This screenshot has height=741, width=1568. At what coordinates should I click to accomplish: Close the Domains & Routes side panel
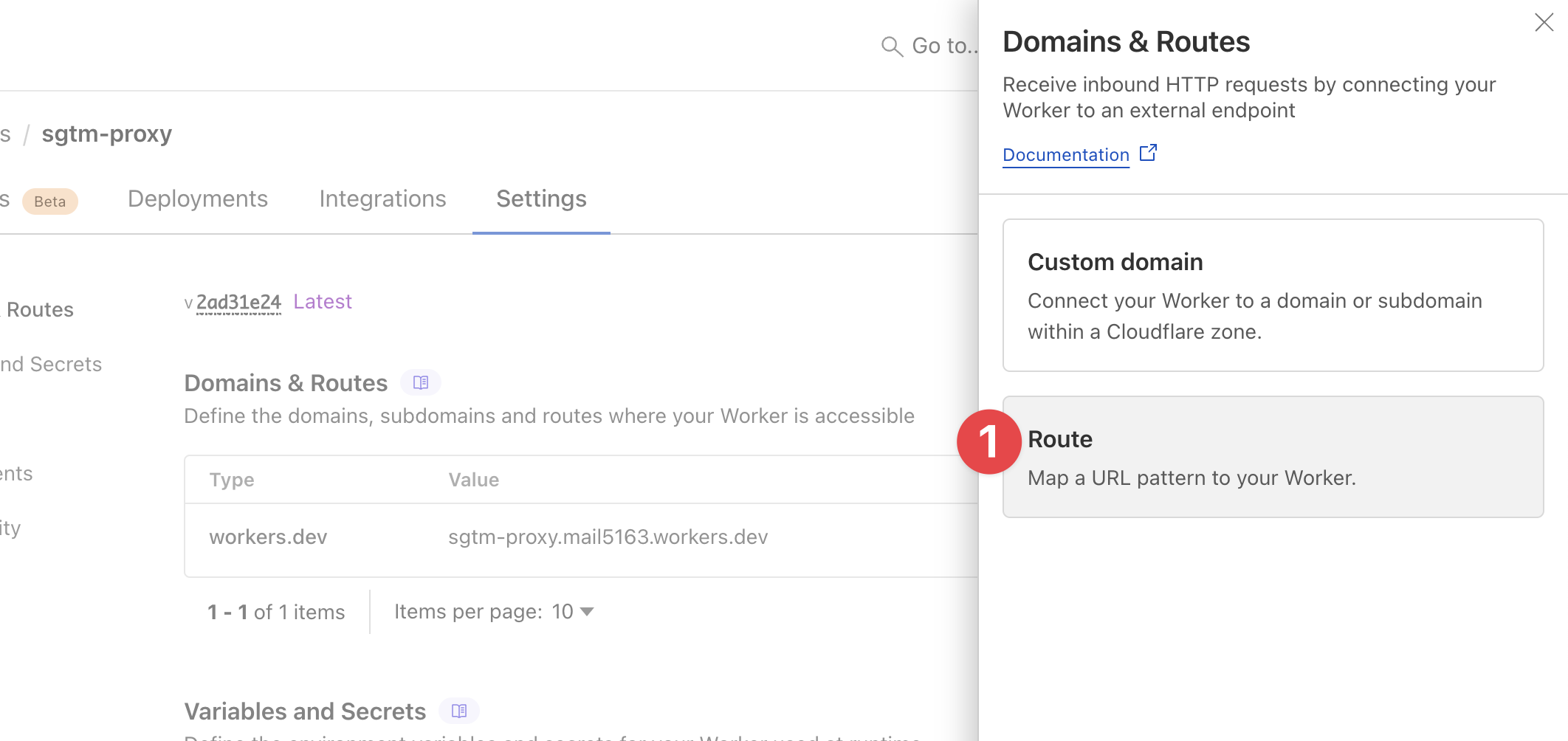(x=1544, y=22)
